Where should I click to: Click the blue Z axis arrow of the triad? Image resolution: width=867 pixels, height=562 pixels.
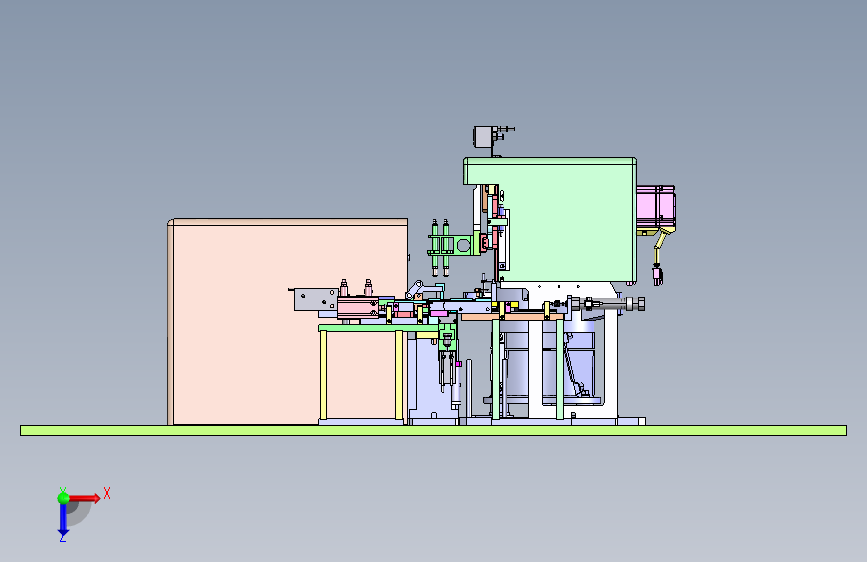tap(63, 520)
